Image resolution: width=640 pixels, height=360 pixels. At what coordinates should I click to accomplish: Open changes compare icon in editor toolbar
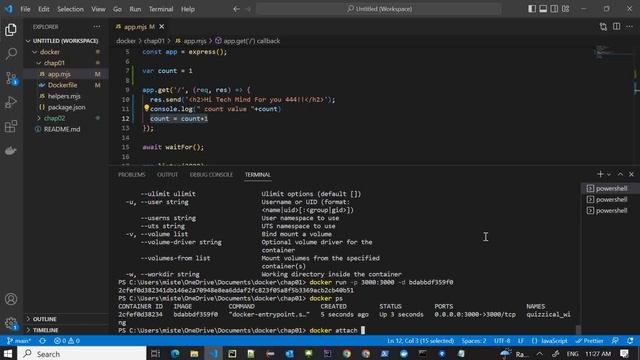[603, 27]
